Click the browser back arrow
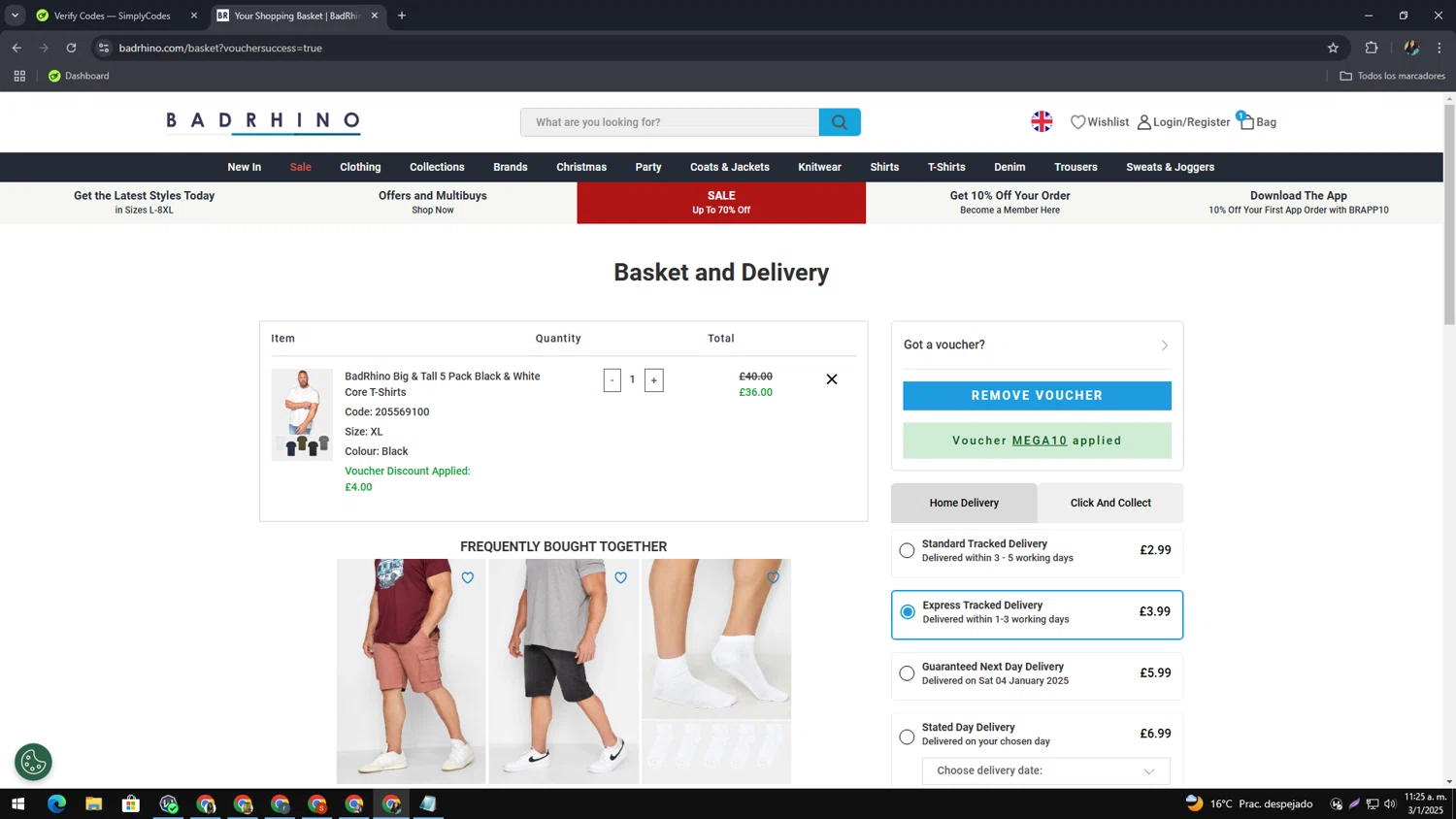Screen dimensions: 1456x819 17,48
